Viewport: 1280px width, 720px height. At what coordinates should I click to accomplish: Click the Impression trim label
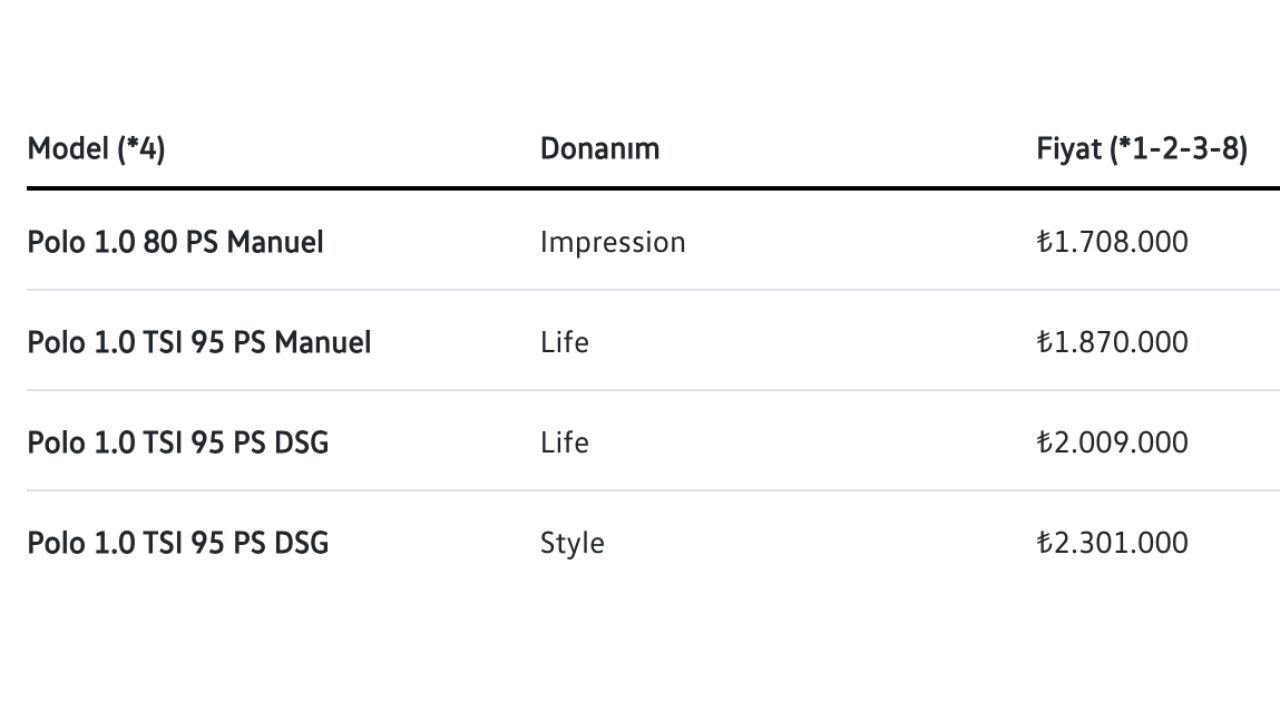pos(613,243)
